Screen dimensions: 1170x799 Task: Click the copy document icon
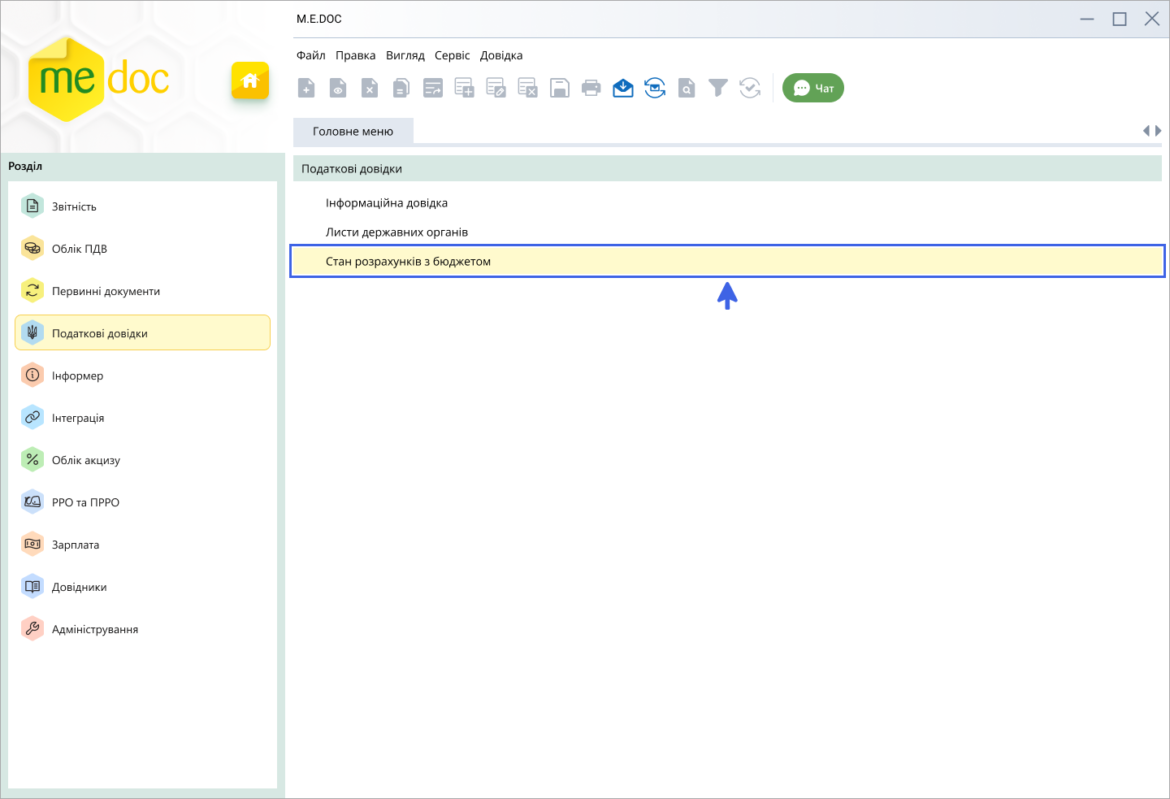click(x=401, y=88)
